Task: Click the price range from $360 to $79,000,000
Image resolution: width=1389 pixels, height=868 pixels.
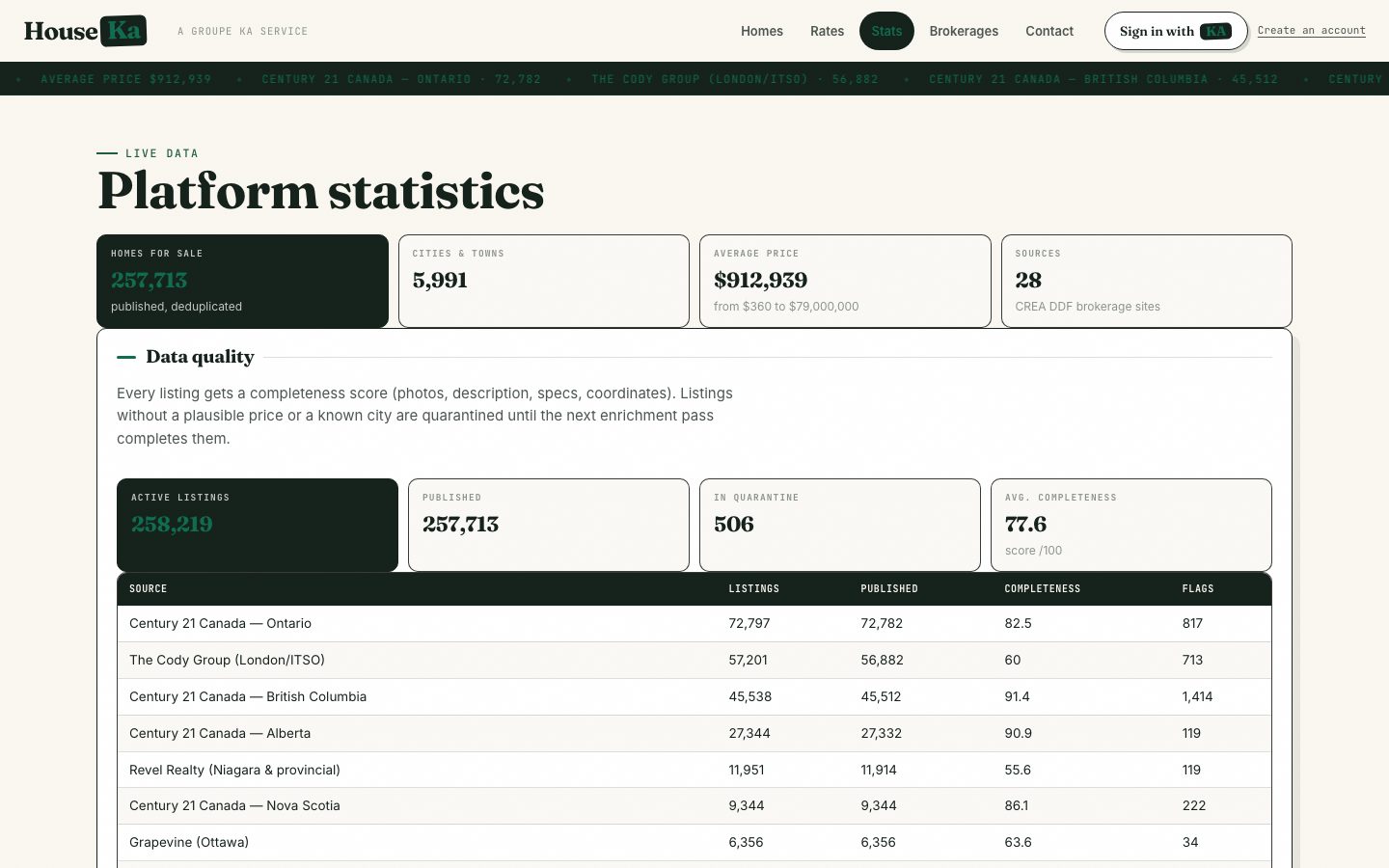Action: (786, 307)
